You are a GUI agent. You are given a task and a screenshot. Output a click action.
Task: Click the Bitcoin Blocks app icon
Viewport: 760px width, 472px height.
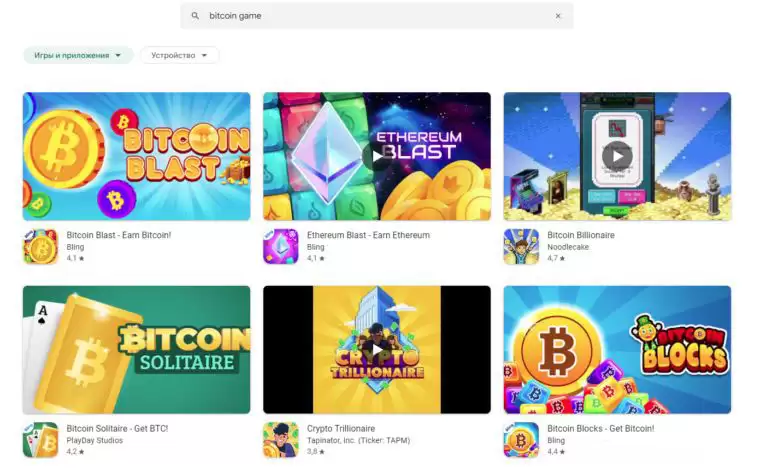tap(521, 440)
